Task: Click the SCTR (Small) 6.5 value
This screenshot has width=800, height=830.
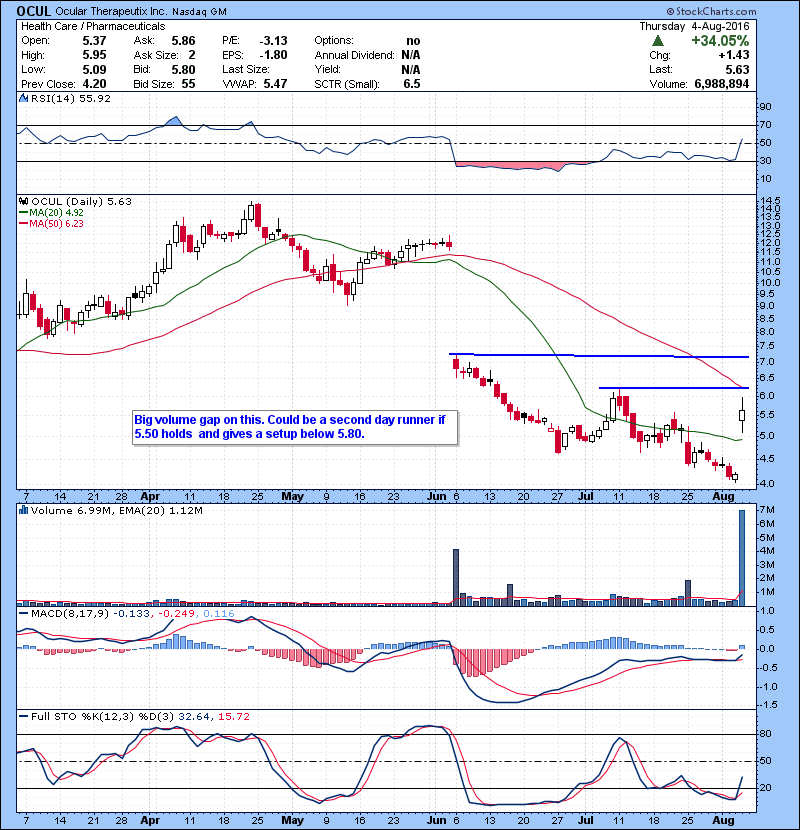Action: 411,84
